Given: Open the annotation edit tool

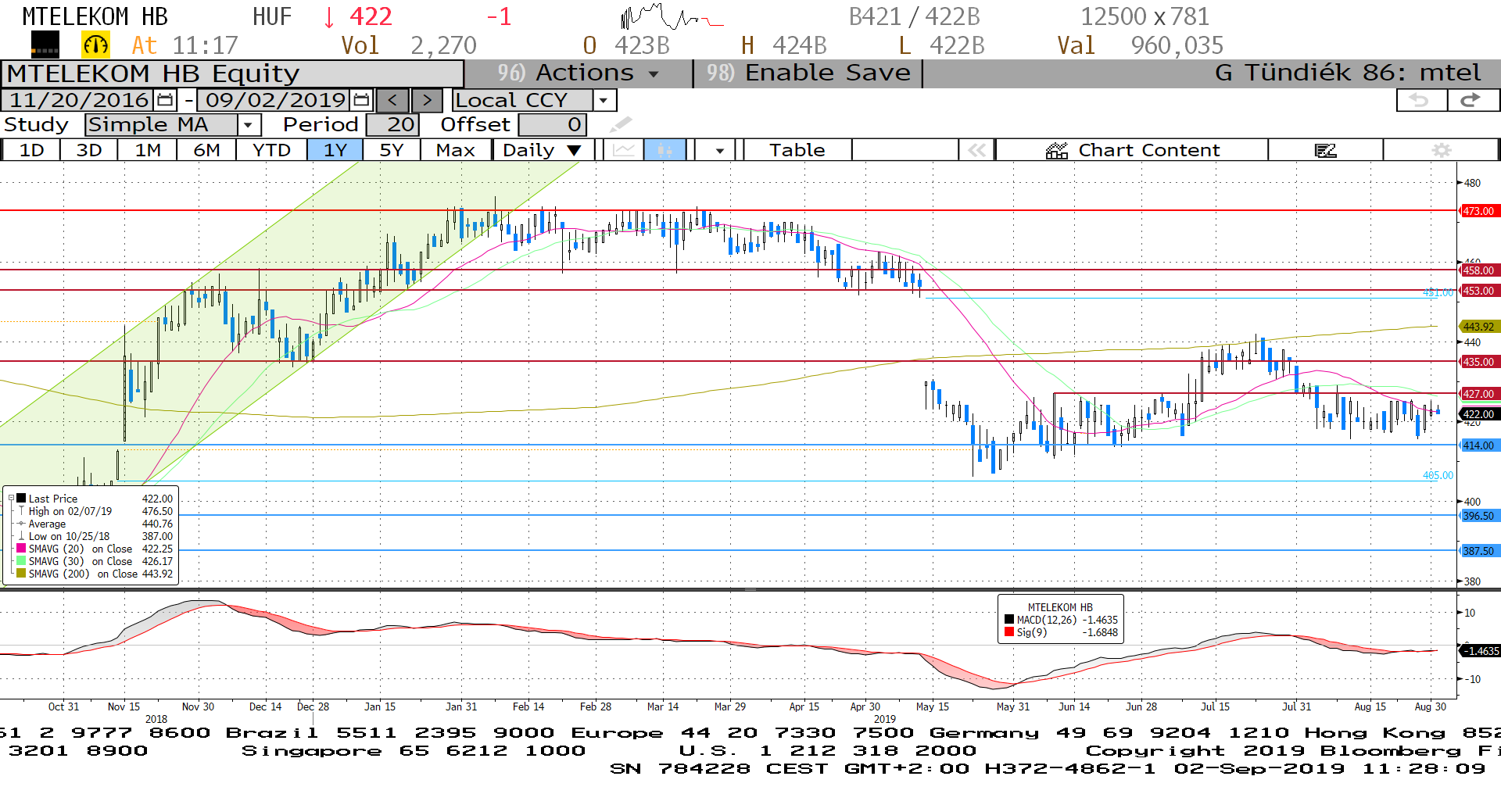Looking at the screenshot, I should coord(1326,150).
